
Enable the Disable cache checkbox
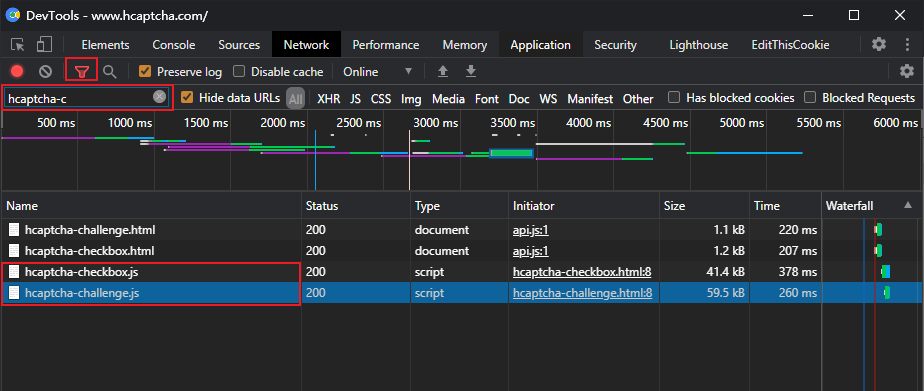(x=239, y=72)
